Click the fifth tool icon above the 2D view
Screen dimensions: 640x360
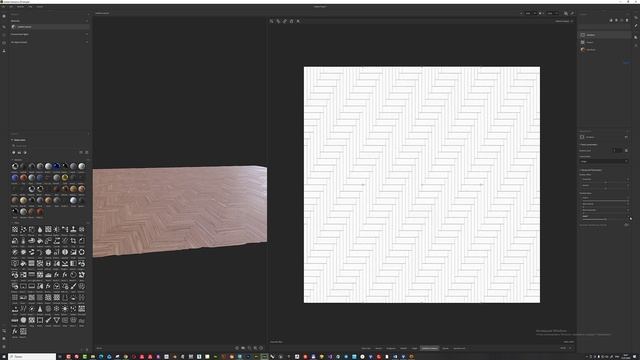click(298, 21)
